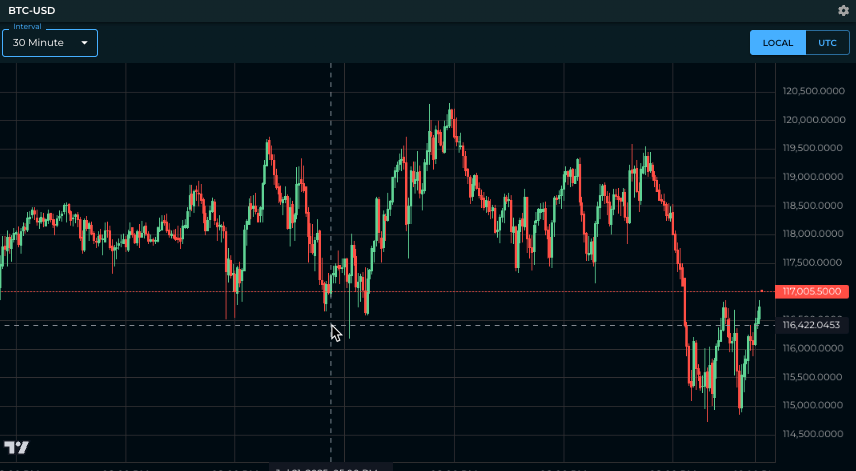
Task: Switch time zone to LOCAL
Action: click(x=777, y=43)
